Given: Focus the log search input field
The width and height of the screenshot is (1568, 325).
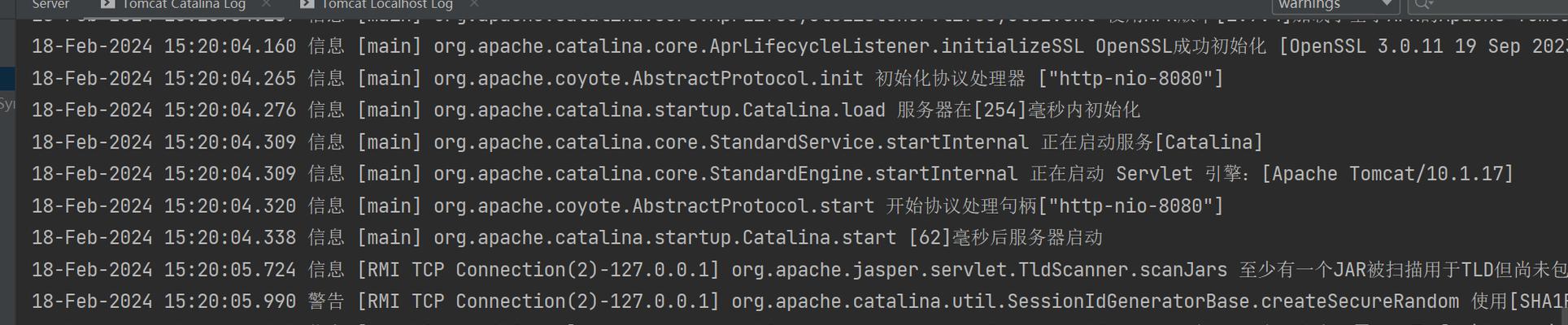Looking at the screenshot, I should (1488, 6).
